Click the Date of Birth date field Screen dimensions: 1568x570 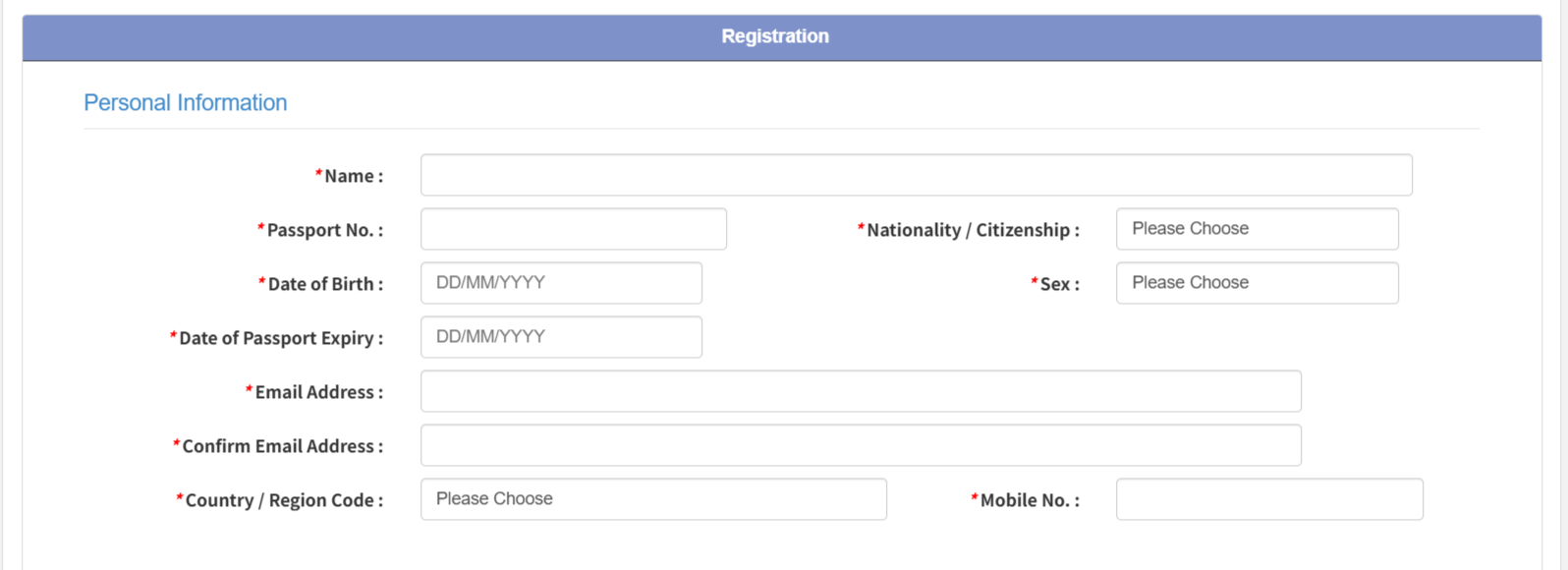tap(561, 283)
